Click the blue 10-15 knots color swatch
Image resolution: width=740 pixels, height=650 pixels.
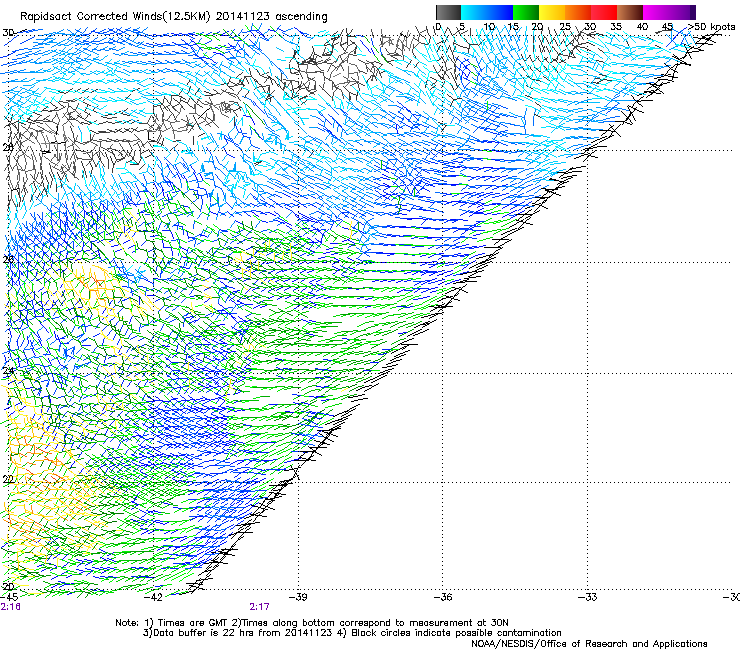point(500,12)
